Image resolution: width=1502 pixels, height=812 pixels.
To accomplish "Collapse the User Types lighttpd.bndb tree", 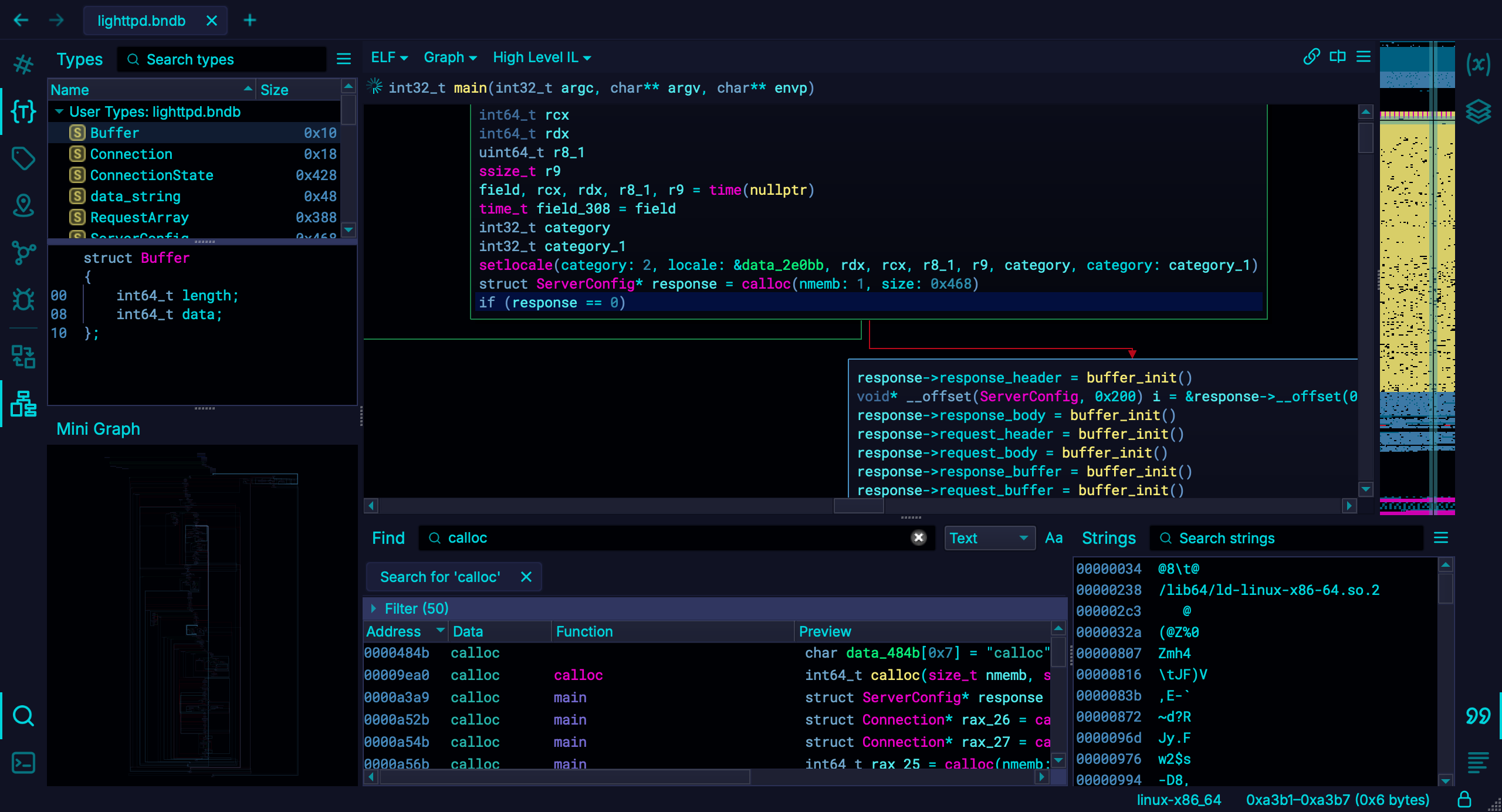I will point(59,111).
